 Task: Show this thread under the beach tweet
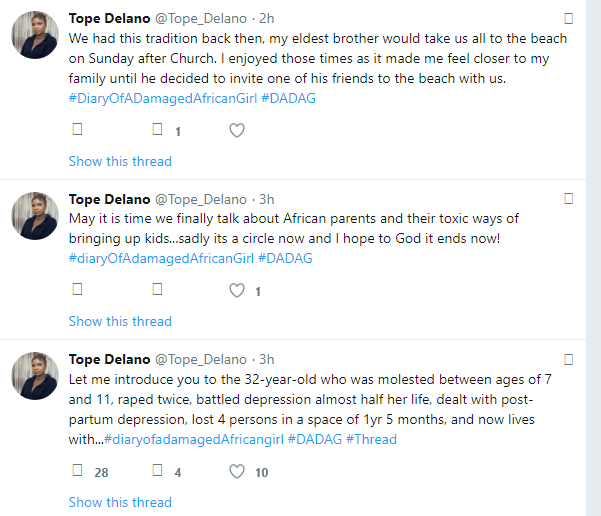click(x=120, y=161)
